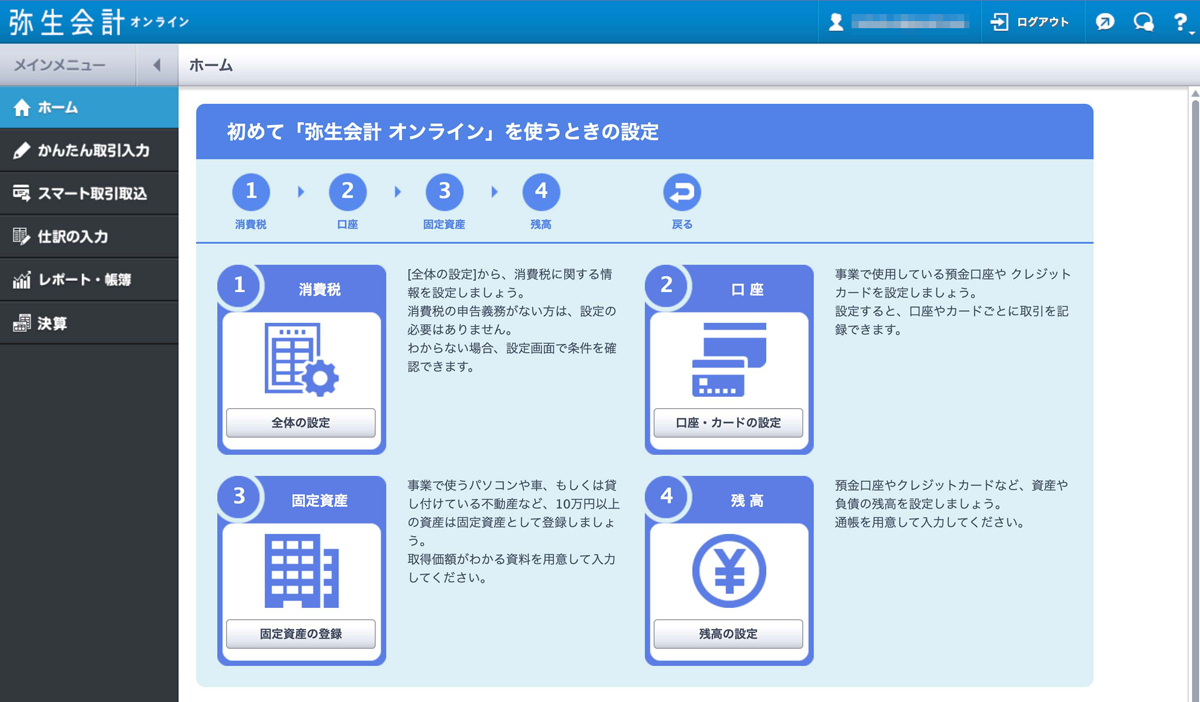Click the ログアウト button

1031,22
